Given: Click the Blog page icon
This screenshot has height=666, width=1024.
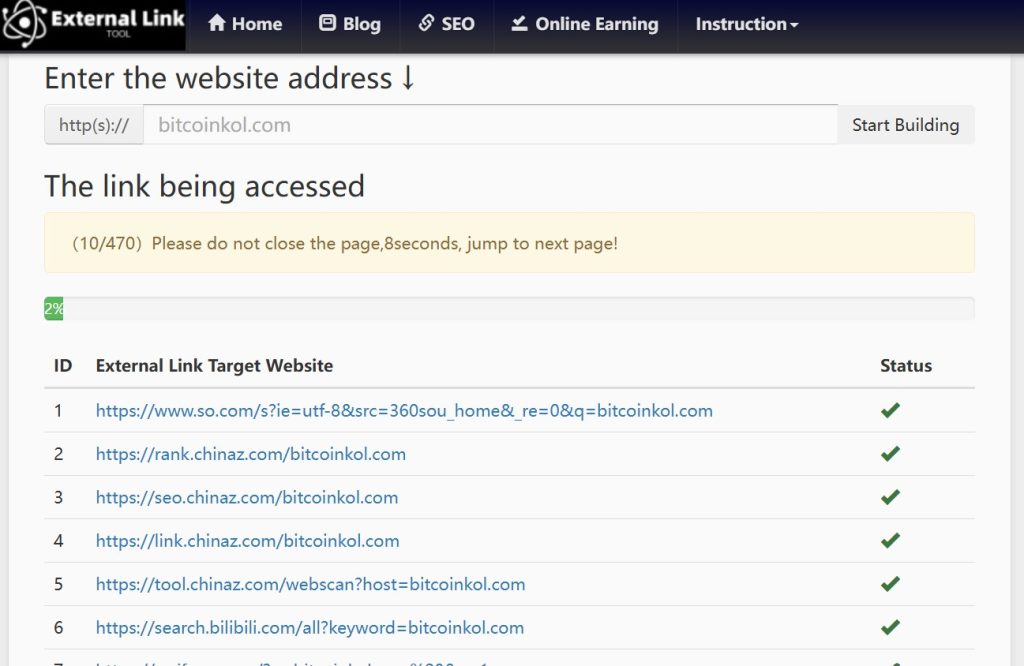Looking at the screenshot, I should [x=327, y=24].
